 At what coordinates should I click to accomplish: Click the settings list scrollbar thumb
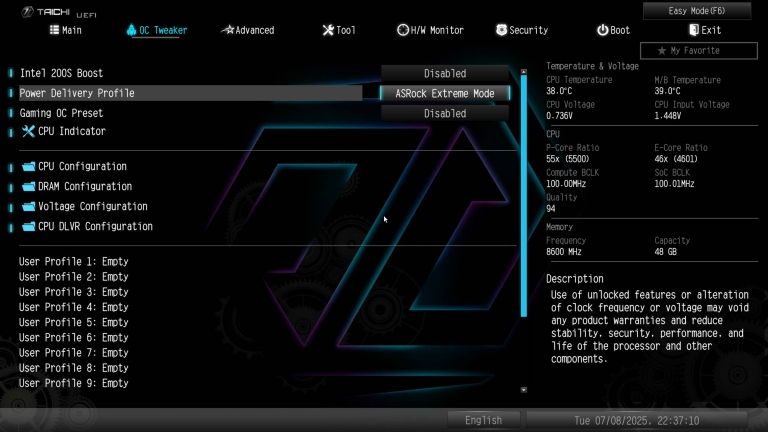524,196
